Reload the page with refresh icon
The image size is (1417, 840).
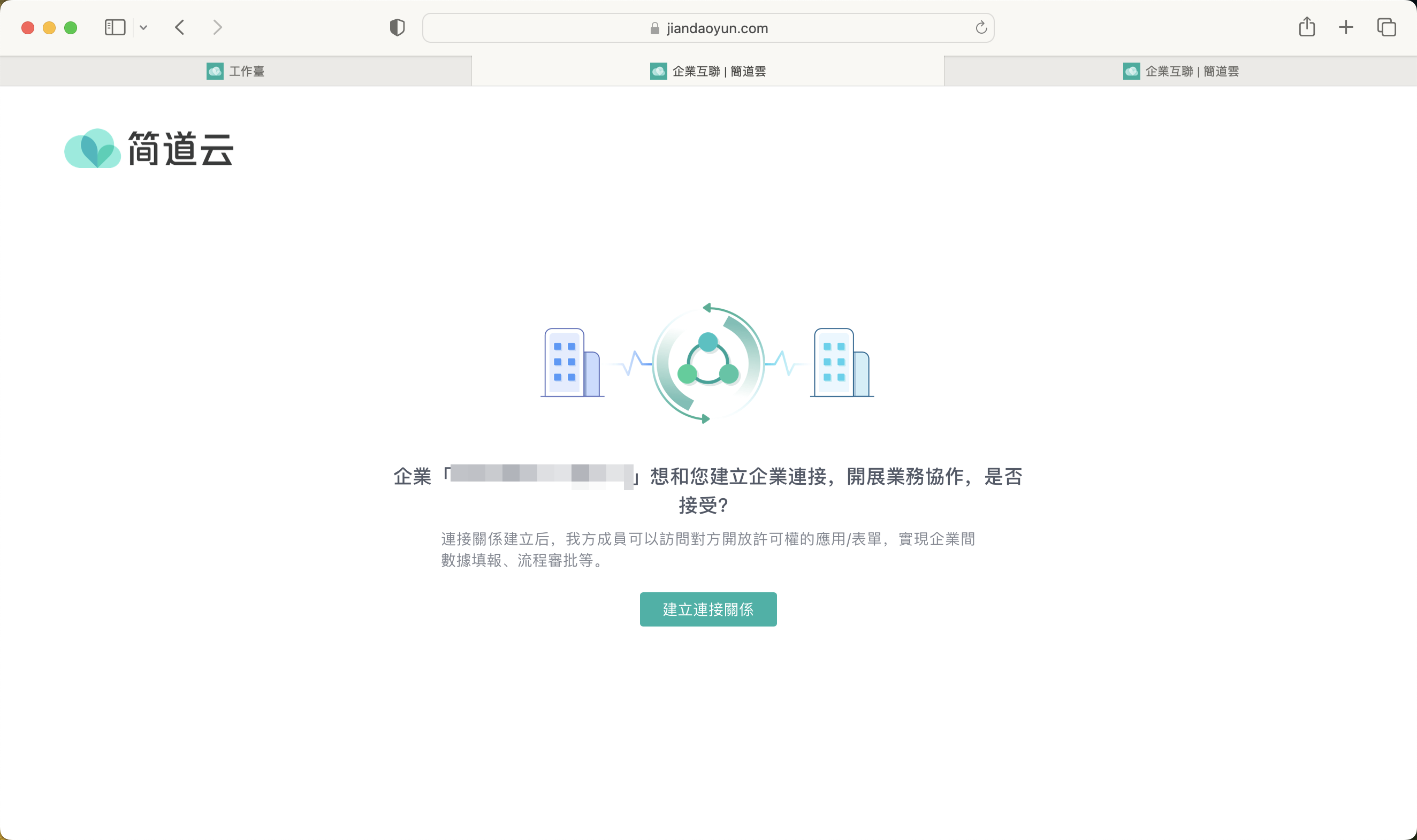pyautogui.click(x=980, y=28)
